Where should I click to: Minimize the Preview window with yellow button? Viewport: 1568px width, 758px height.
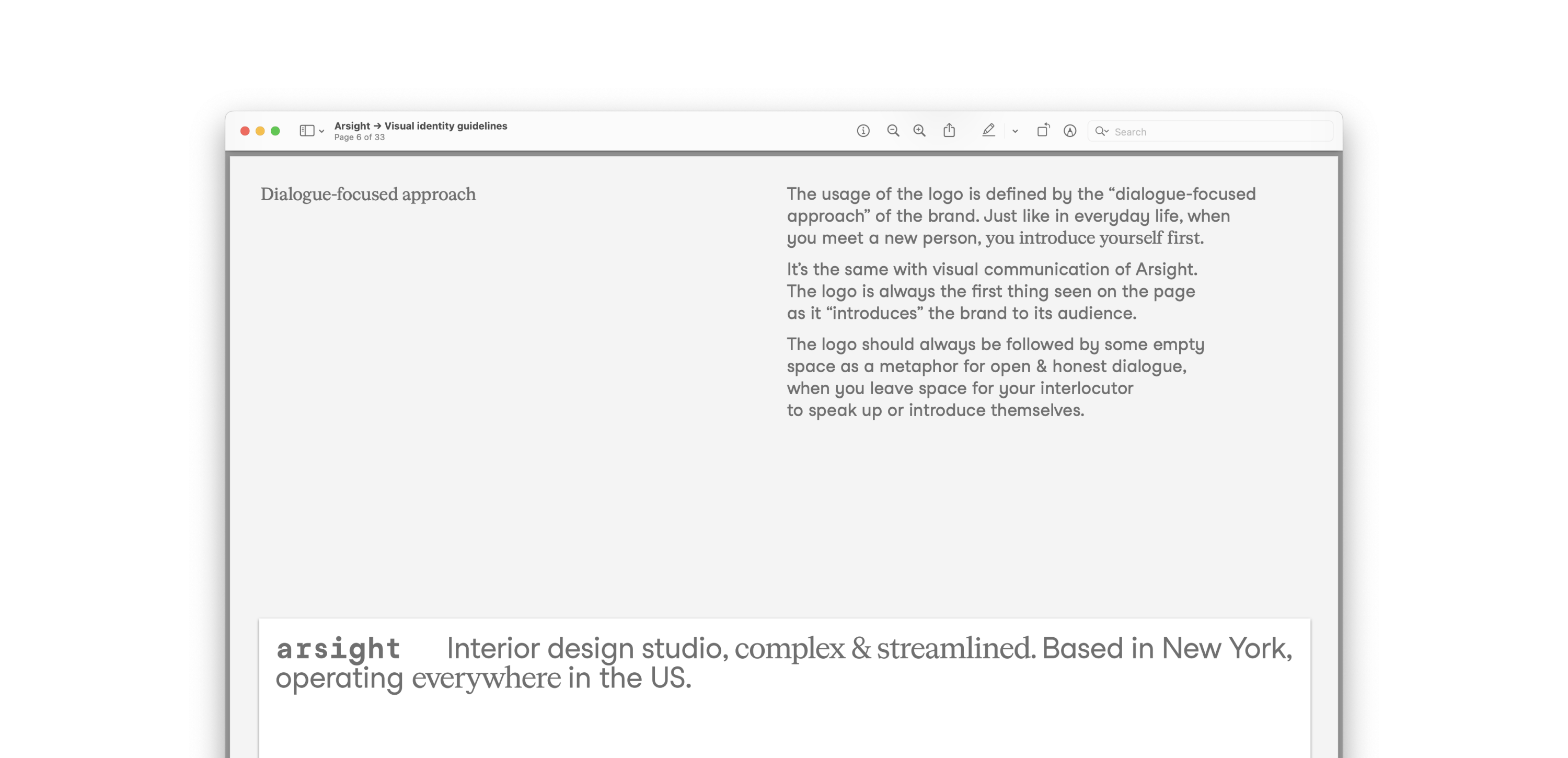[x=260, y=131]
